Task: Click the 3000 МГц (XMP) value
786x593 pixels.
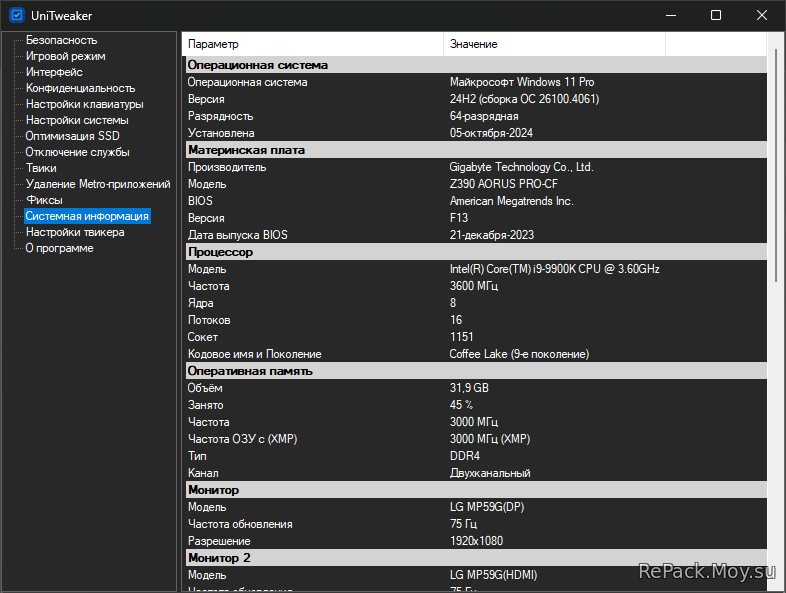Action: coord(490,439)
